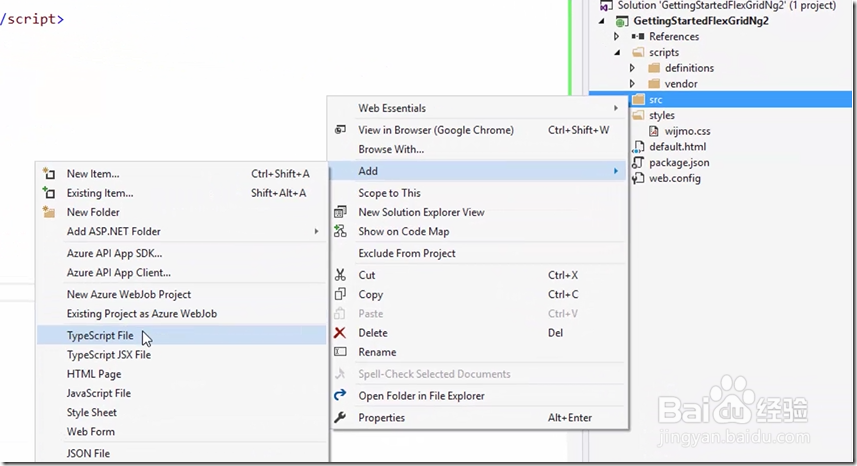Click the GettingStartedFlexGridNg2 project icon
Viewport: 857px width, 466px height.
pos(622,21)
